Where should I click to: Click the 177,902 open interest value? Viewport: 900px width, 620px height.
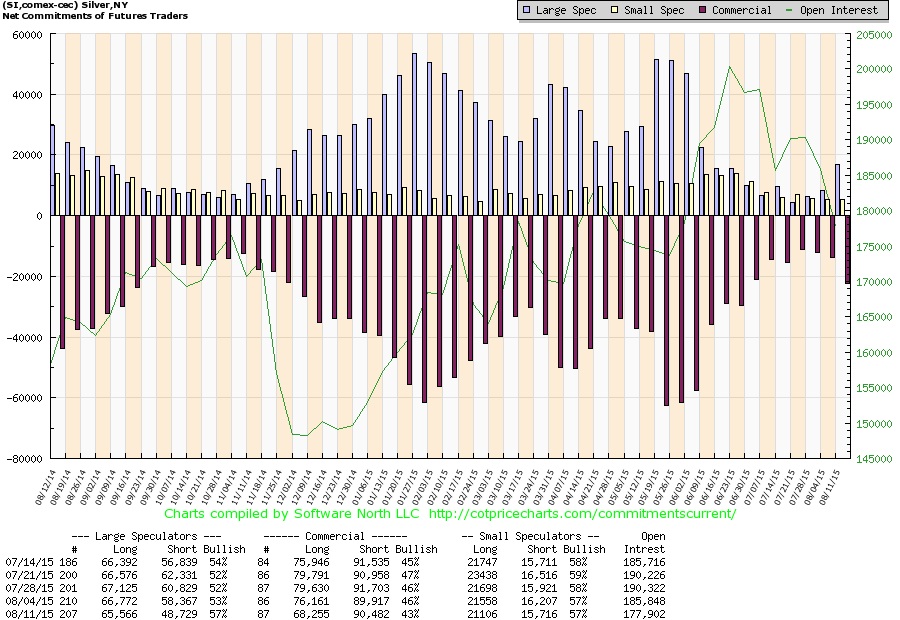tap(644, 609)
